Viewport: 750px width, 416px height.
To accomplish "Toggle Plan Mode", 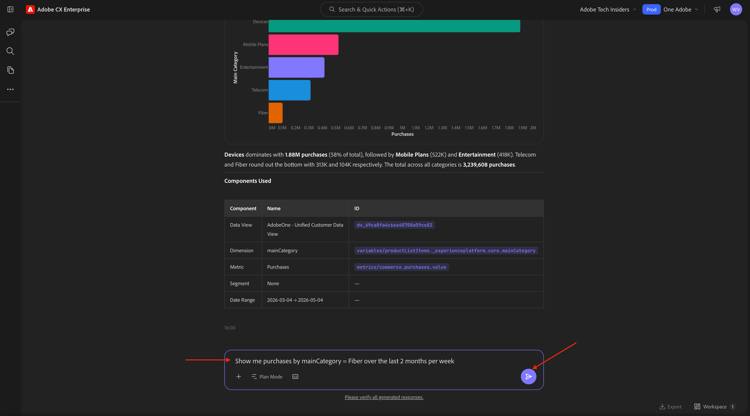I will click(267, 376).
